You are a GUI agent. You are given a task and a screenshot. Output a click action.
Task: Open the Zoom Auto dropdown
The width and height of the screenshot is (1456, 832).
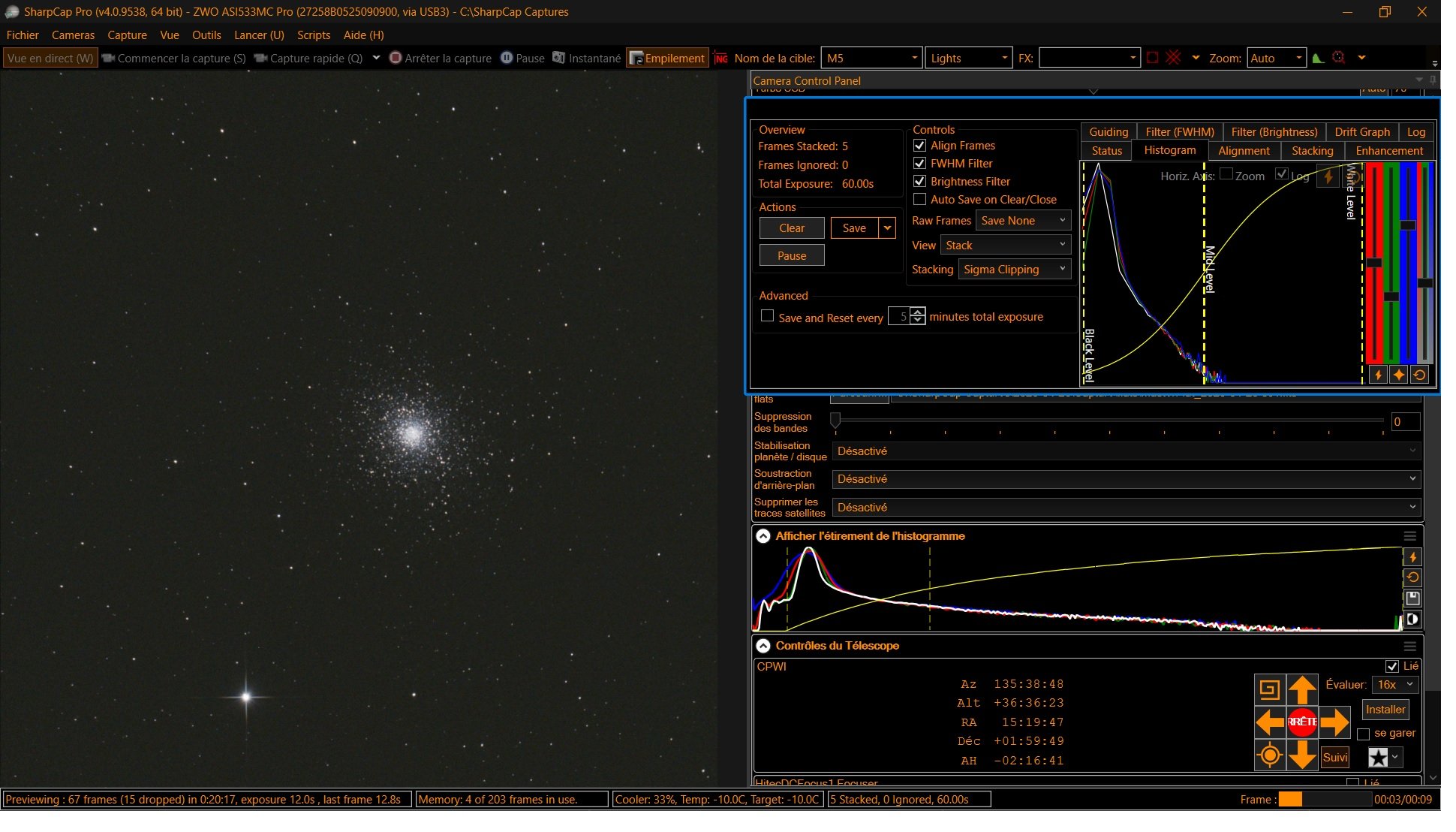(x=1276, y=58)
